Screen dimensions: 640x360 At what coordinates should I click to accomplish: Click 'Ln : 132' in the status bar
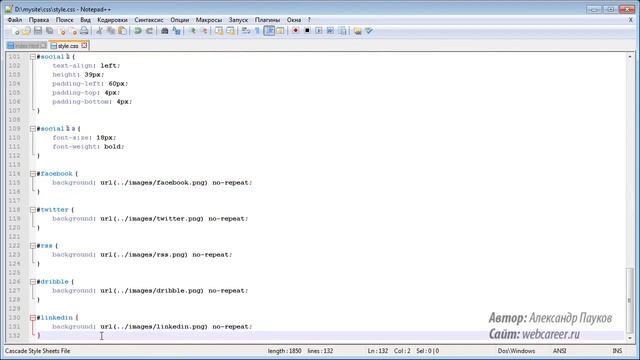[378, 351]
